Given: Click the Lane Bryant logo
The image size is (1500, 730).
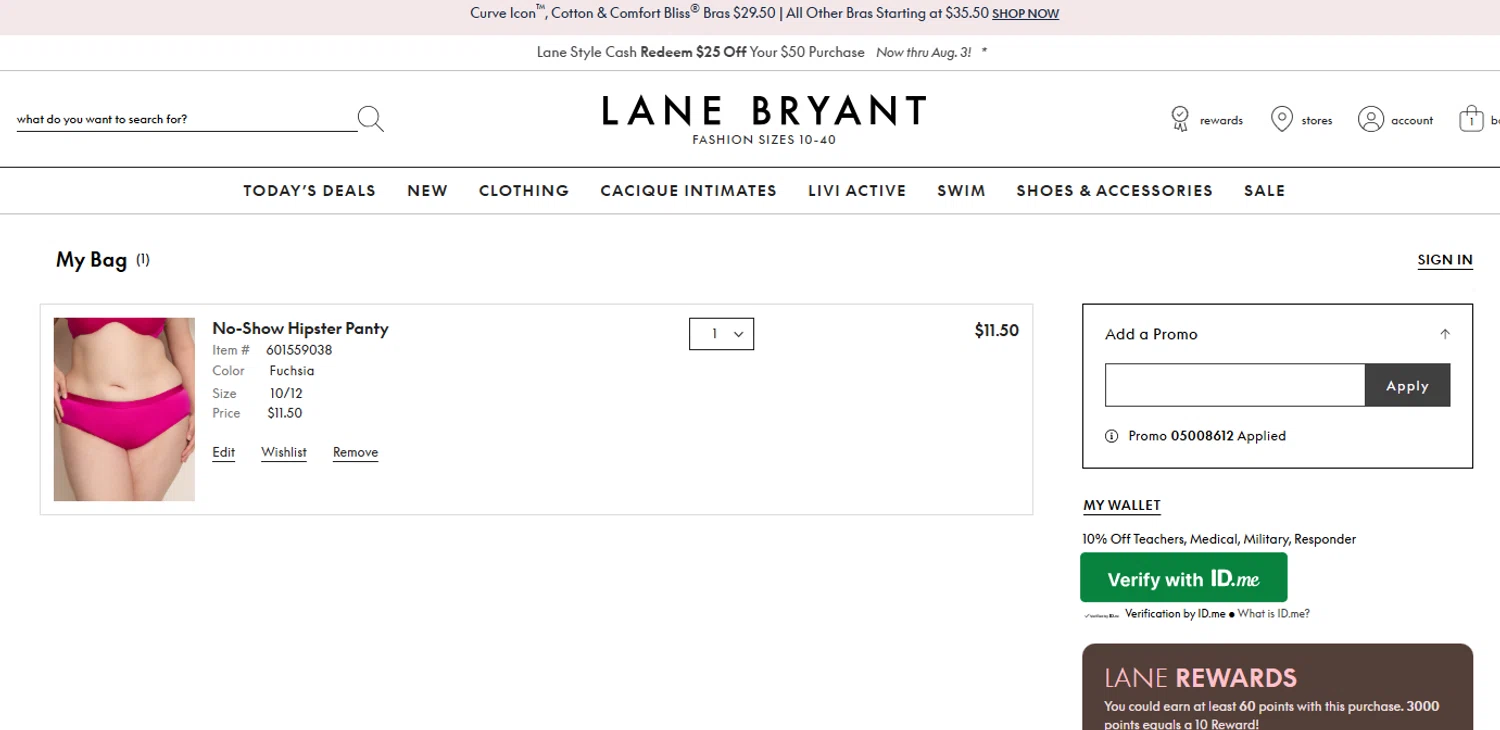Looking at the screenshot, I should (x=764, y=118).
